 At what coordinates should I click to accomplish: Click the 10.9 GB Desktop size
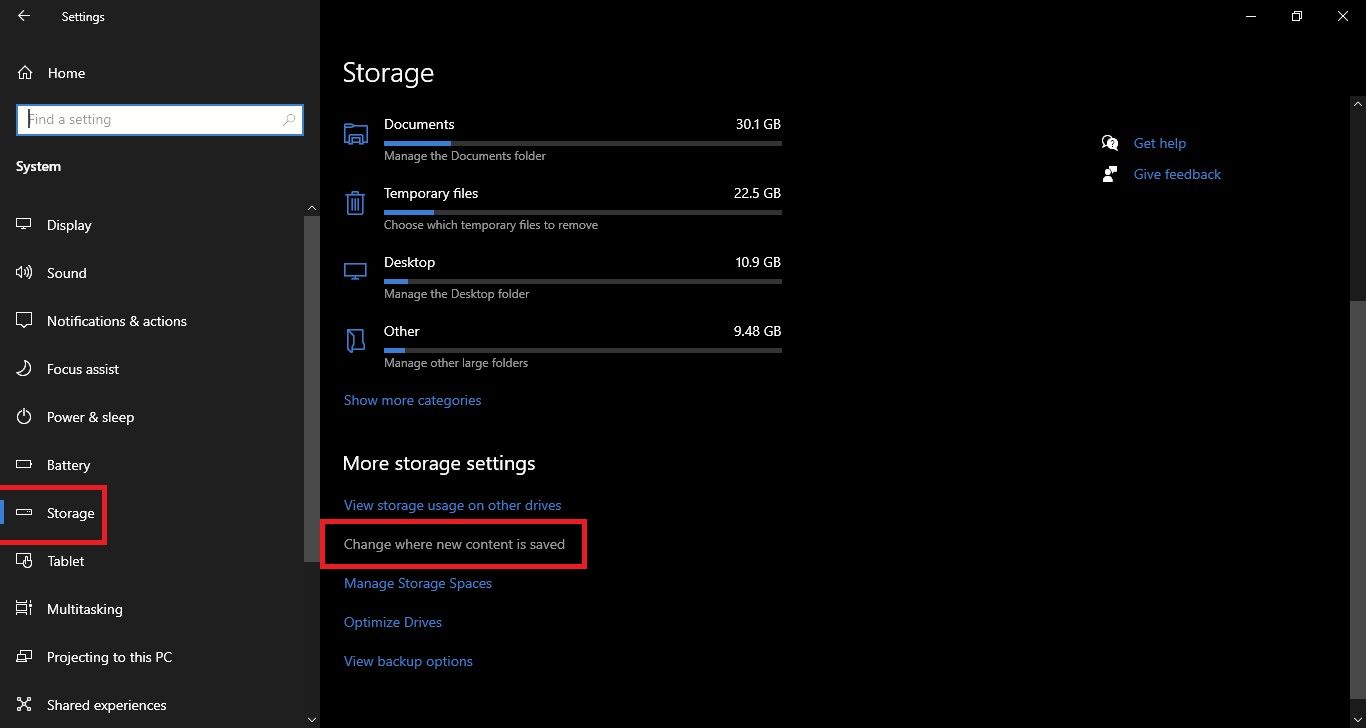click(x=758, y=262)
